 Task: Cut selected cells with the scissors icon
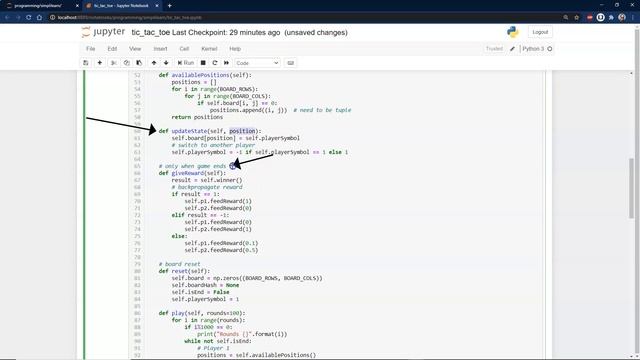[x=114, y=63]
